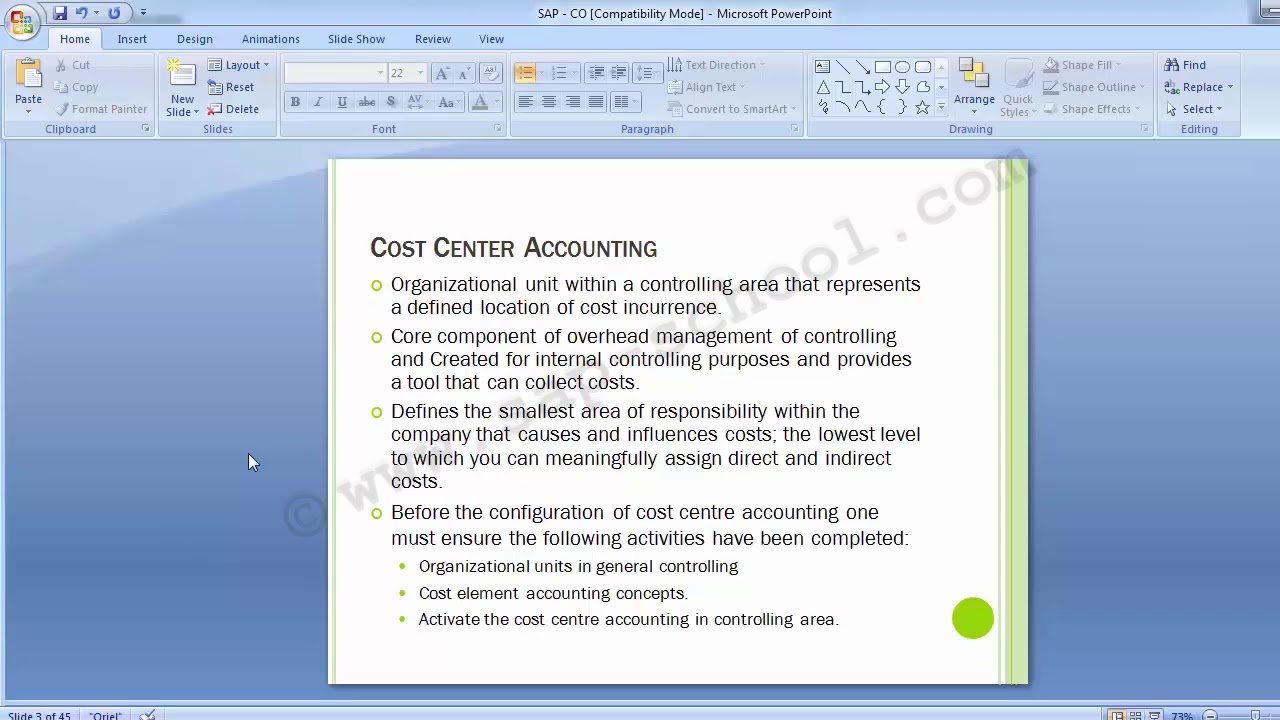Apply font color swatch
Viewport: 1280px width, 720px height.
pyautogui.click(x=481, y=102)
